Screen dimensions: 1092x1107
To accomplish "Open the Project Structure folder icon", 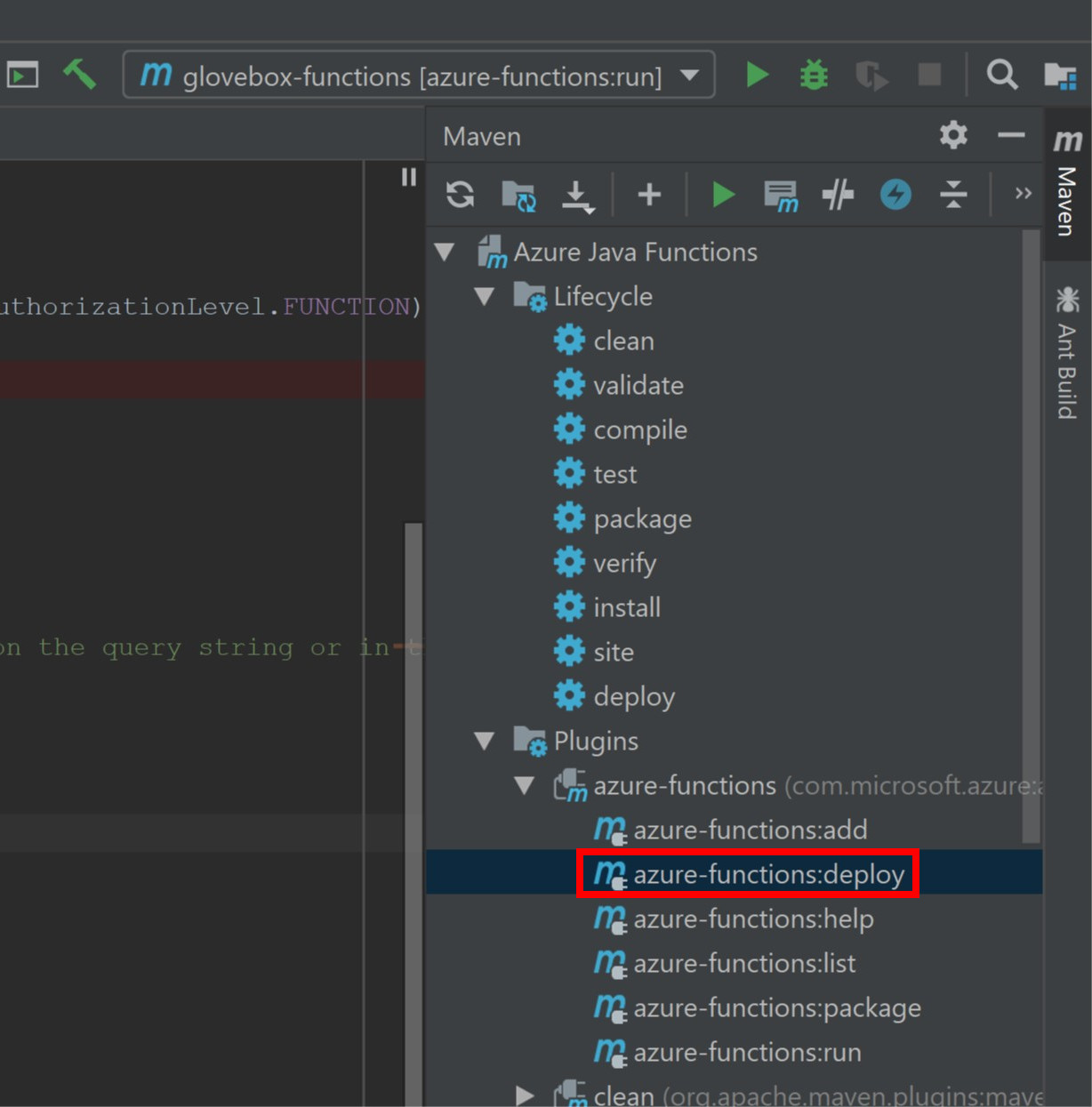I will pos(1060,76).
